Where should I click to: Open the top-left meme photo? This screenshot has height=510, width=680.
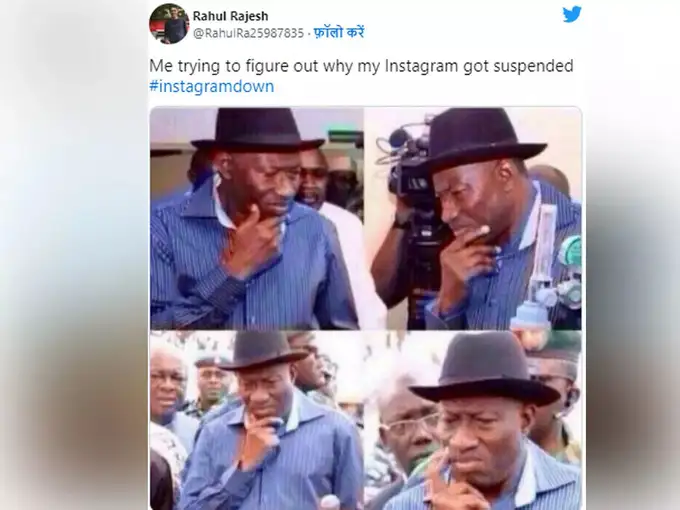coord(256,218)
